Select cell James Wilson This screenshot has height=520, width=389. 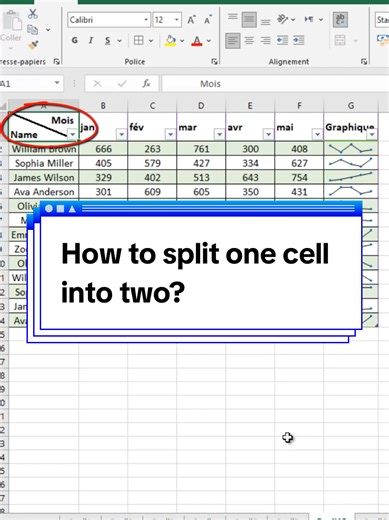(44, 178)
